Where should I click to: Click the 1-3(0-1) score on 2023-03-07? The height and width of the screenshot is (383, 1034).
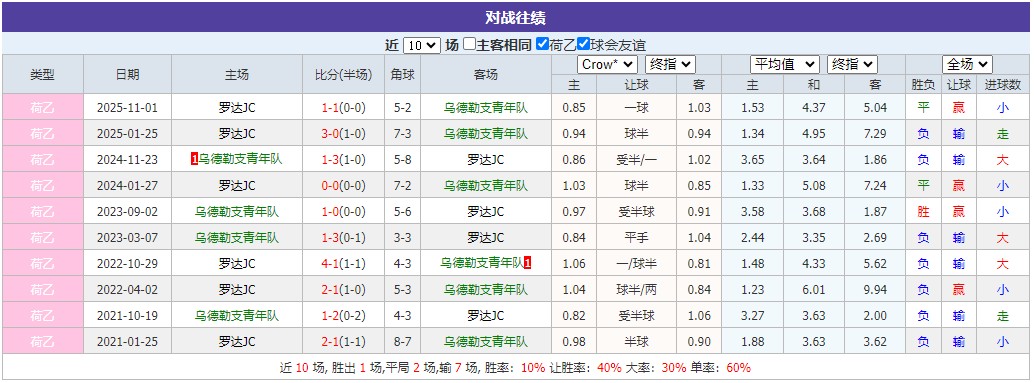coord(343,238)
